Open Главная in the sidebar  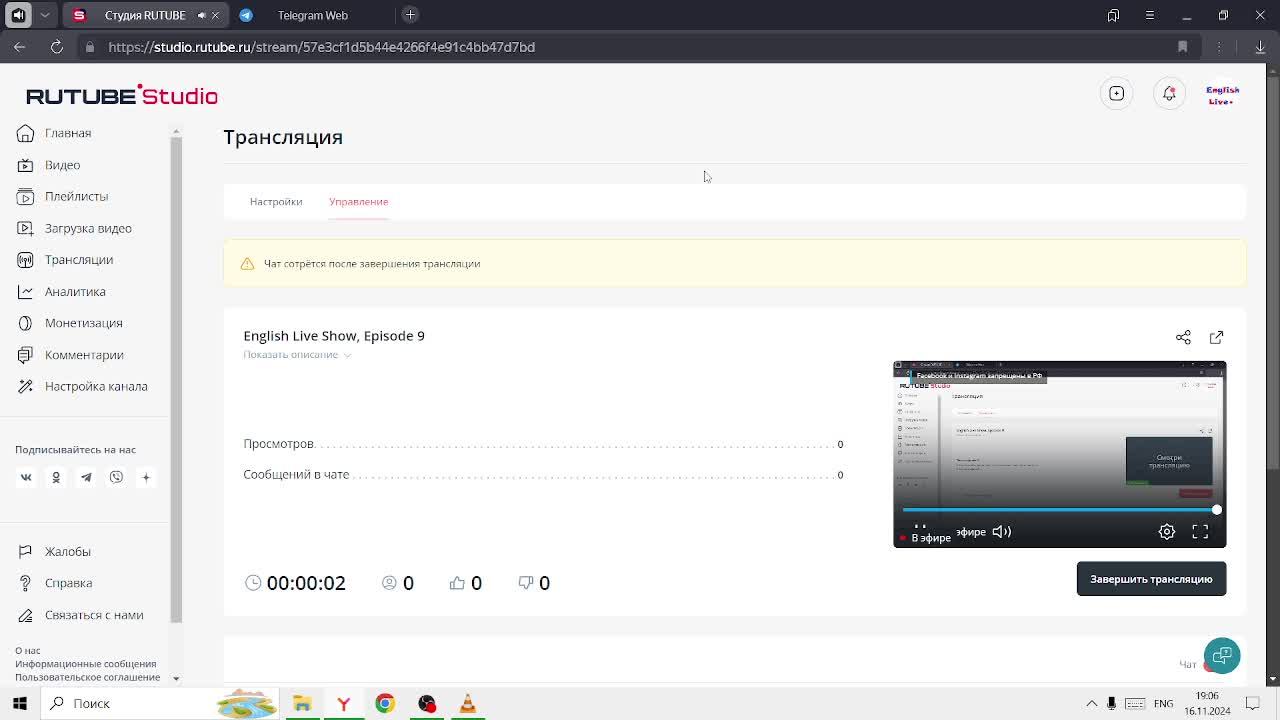pos(68,133)
